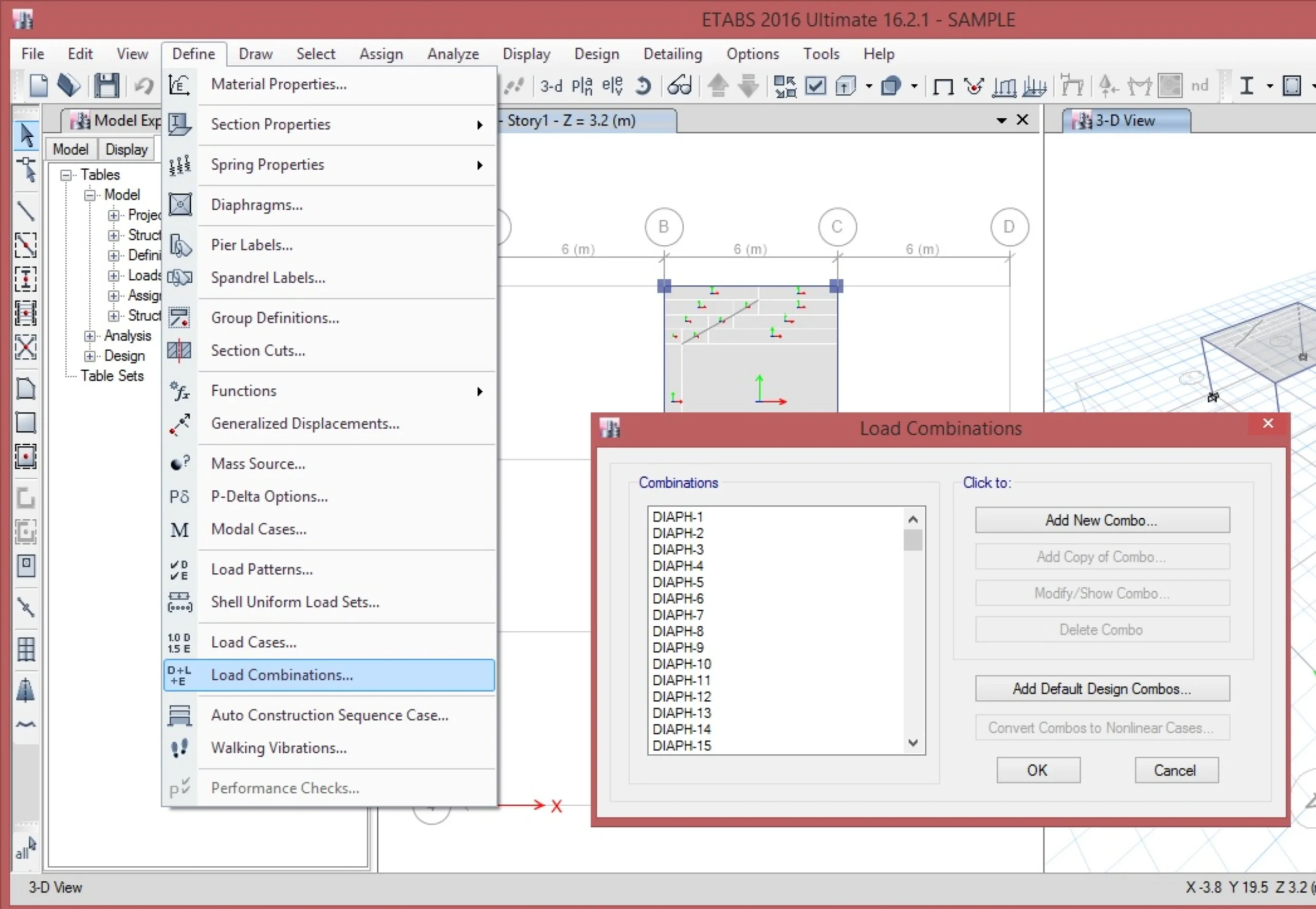Expand the Design tree node

(90, 356)
